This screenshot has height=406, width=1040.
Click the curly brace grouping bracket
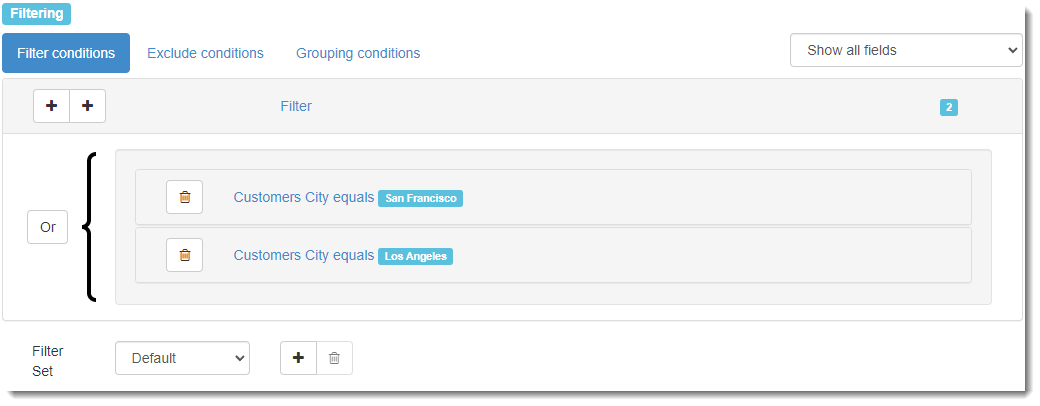(90, 227)
